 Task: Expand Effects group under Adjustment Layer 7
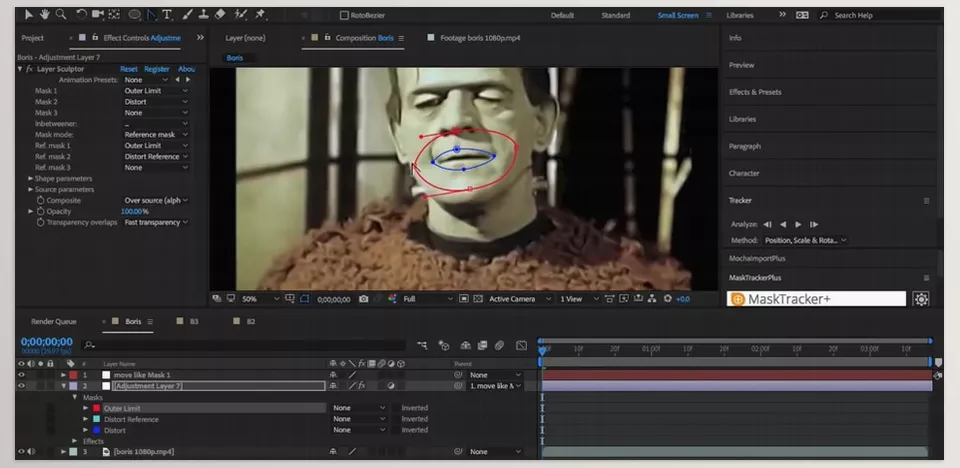pos(75,441)
